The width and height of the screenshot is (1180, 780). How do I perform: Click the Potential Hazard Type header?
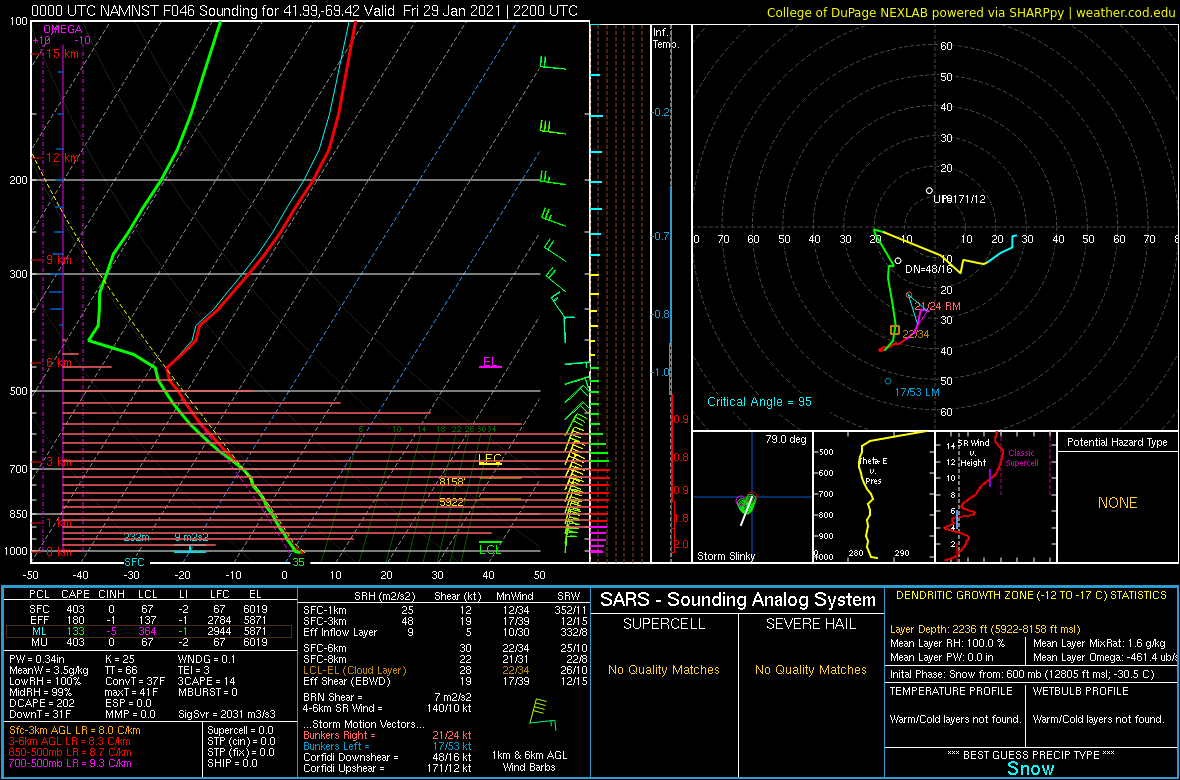(1117, 442)
